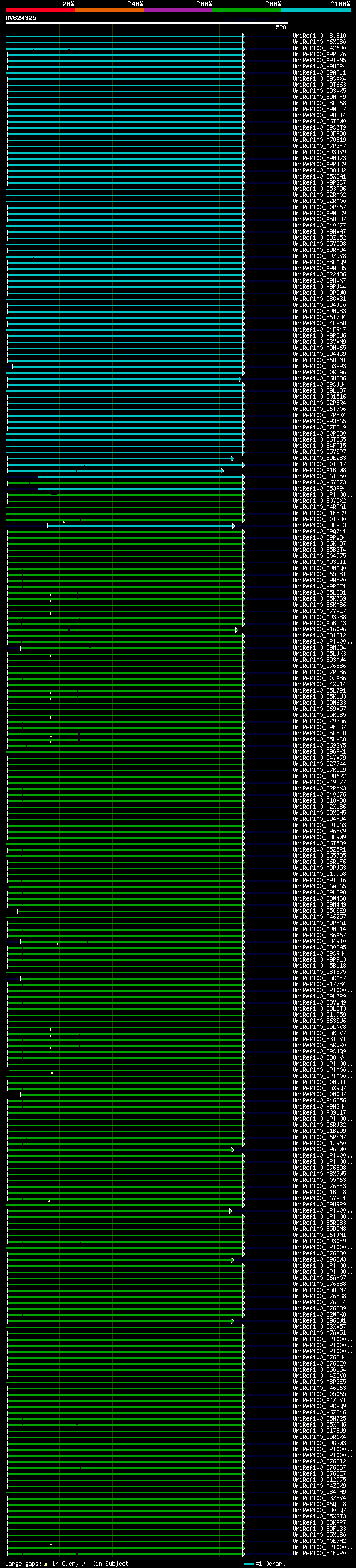Select the UniRef100_B0YQX2 label

click(319, 501)
